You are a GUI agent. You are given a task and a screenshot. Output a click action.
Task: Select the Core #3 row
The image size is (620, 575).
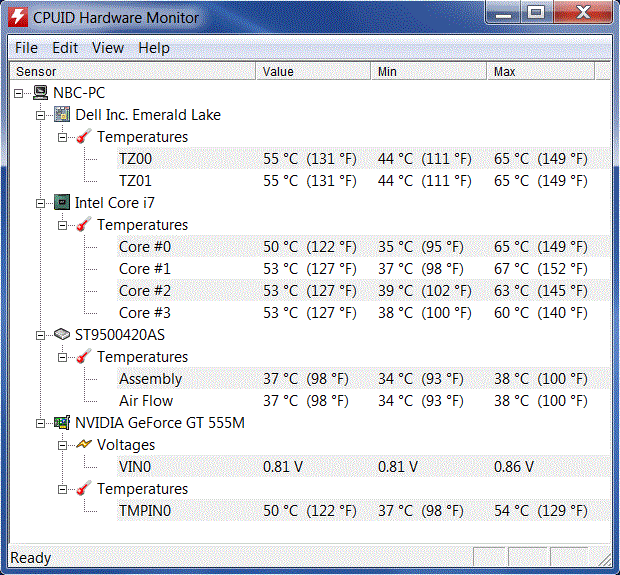click(363, 313)
